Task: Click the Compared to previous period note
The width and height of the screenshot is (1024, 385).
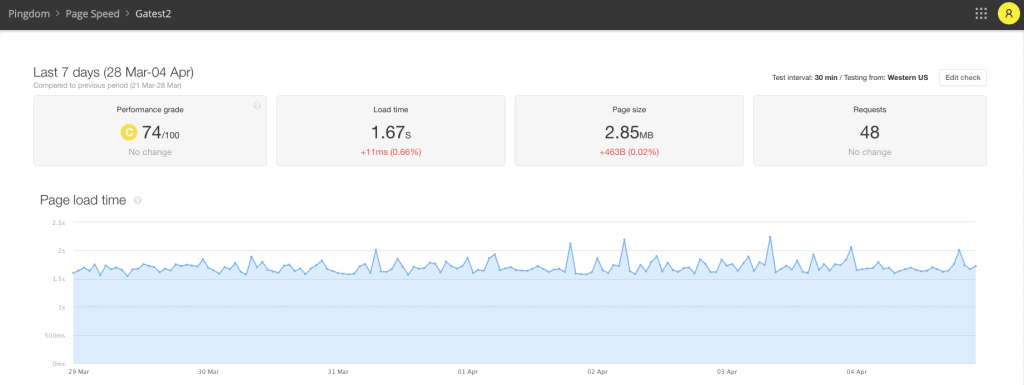Action: (x=107, y=85)
